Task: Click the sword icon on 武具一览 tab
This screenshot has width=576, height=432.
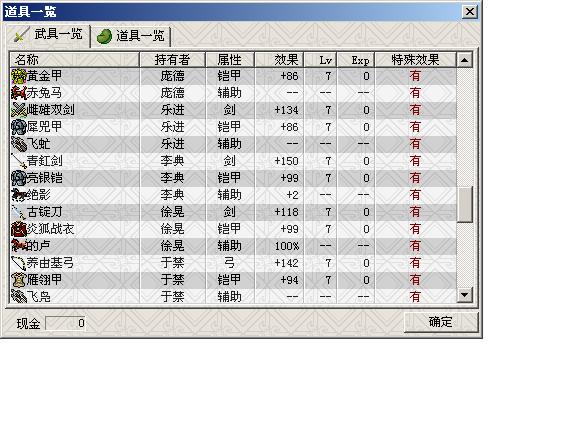Action: click(x=21, y=35)
